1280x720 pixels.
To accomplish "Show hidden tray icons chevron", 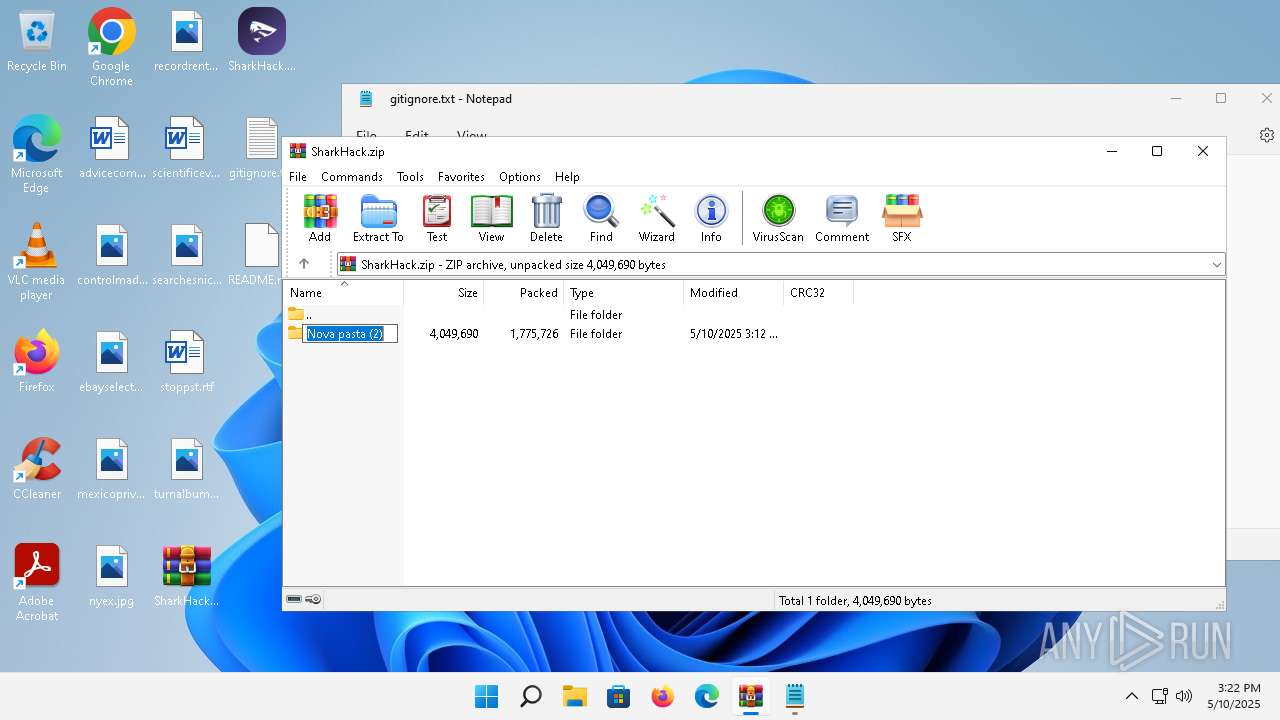I will 1132,696.
